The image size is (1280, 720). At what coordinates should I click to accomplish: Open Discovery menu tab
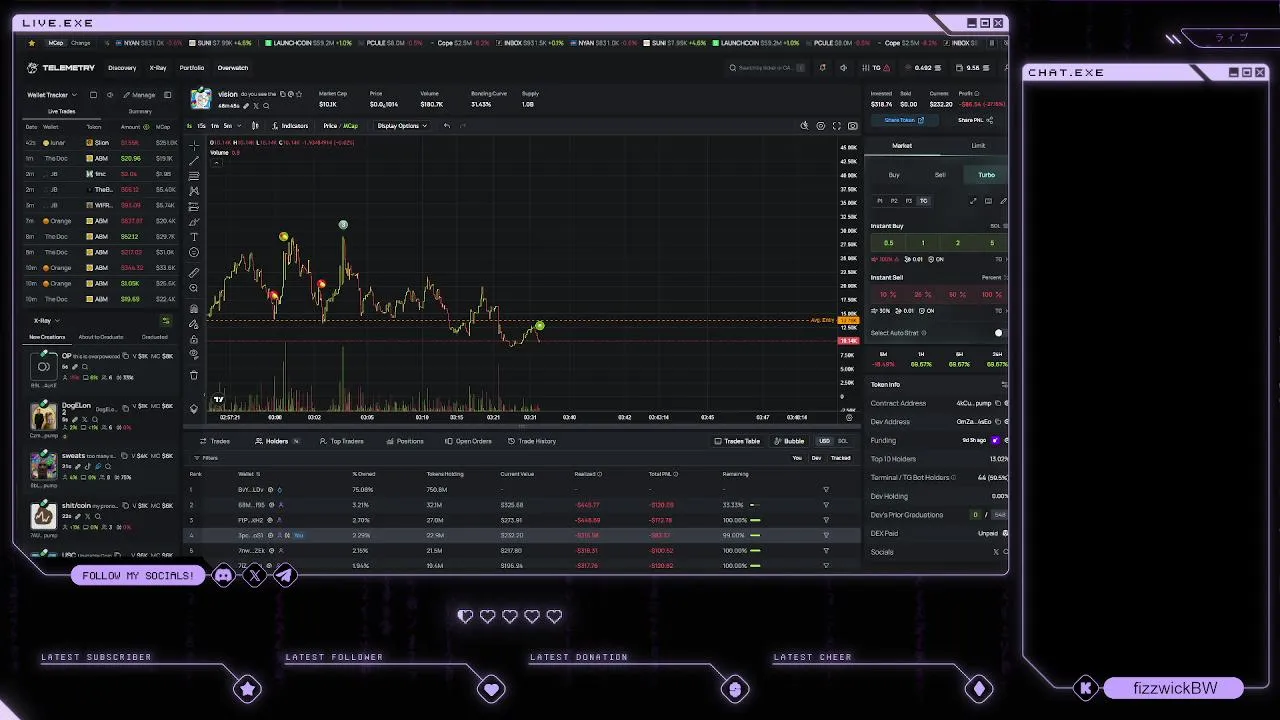122,68
